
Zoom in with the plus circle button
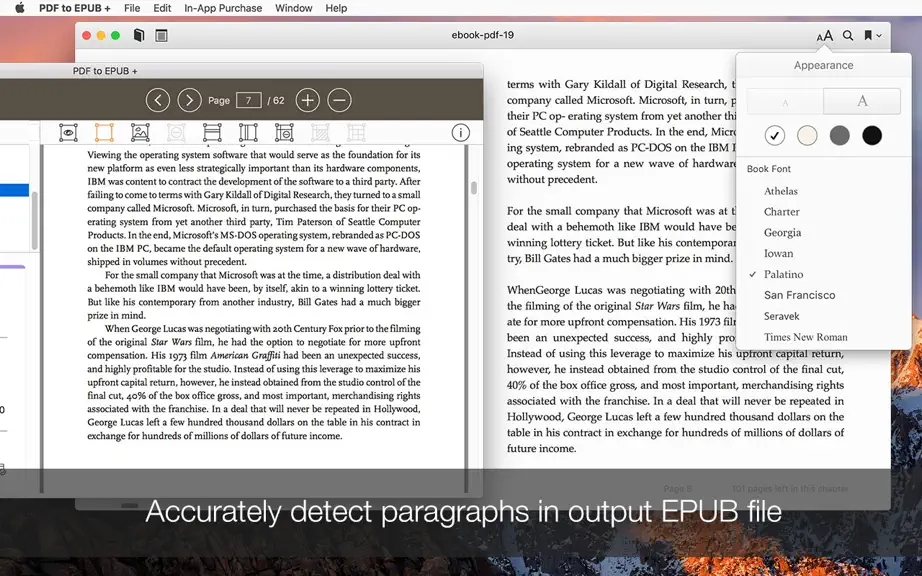[x=308, y=101]
